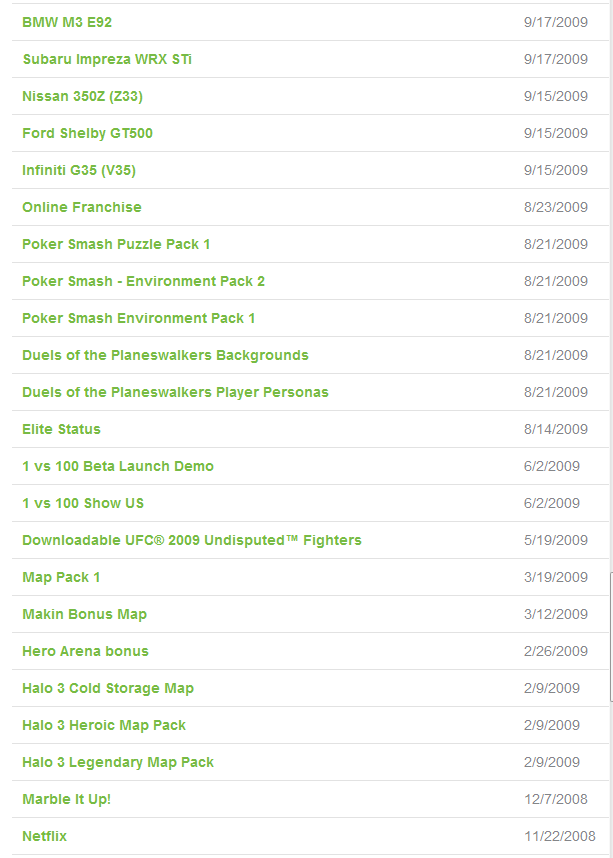Viewport: 613px width, 858px height.
Task: Click the vertical scrollbar on right edge
Action: (610, 640)
